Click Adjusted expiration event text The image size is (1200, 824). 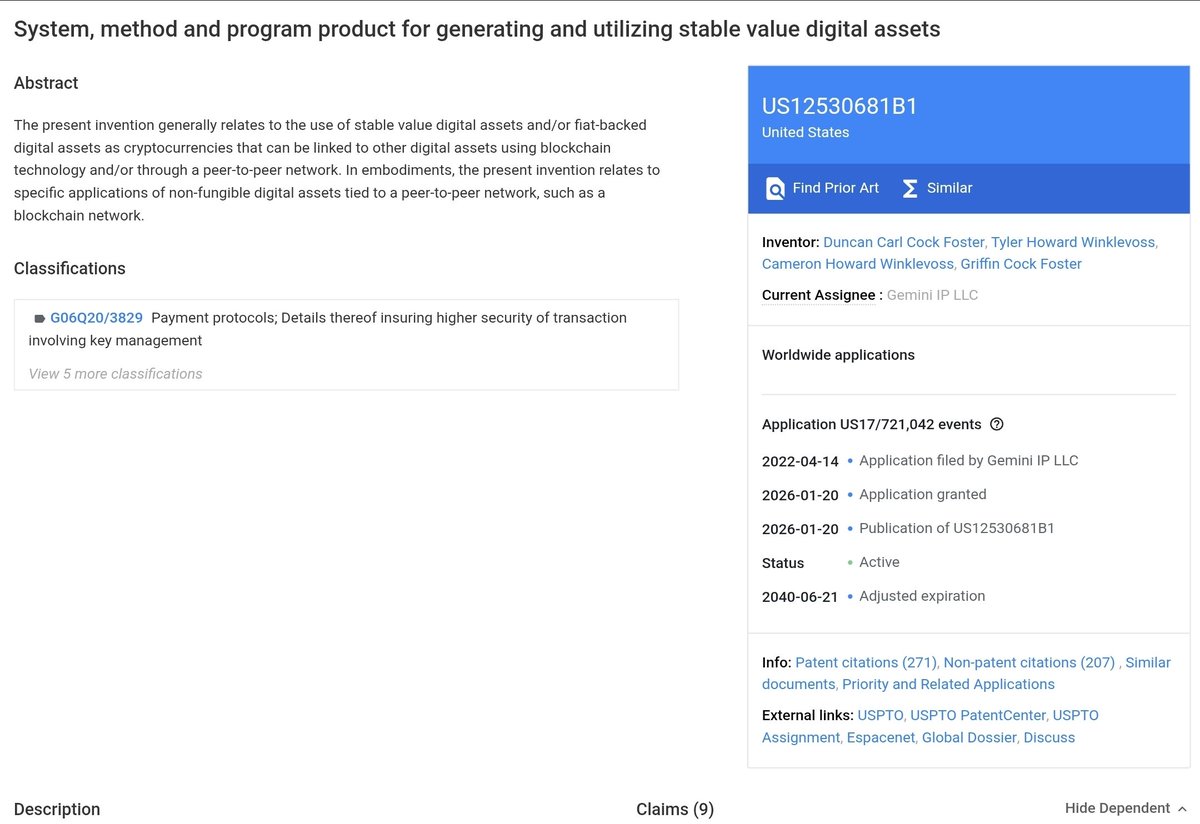click(922, 596)
